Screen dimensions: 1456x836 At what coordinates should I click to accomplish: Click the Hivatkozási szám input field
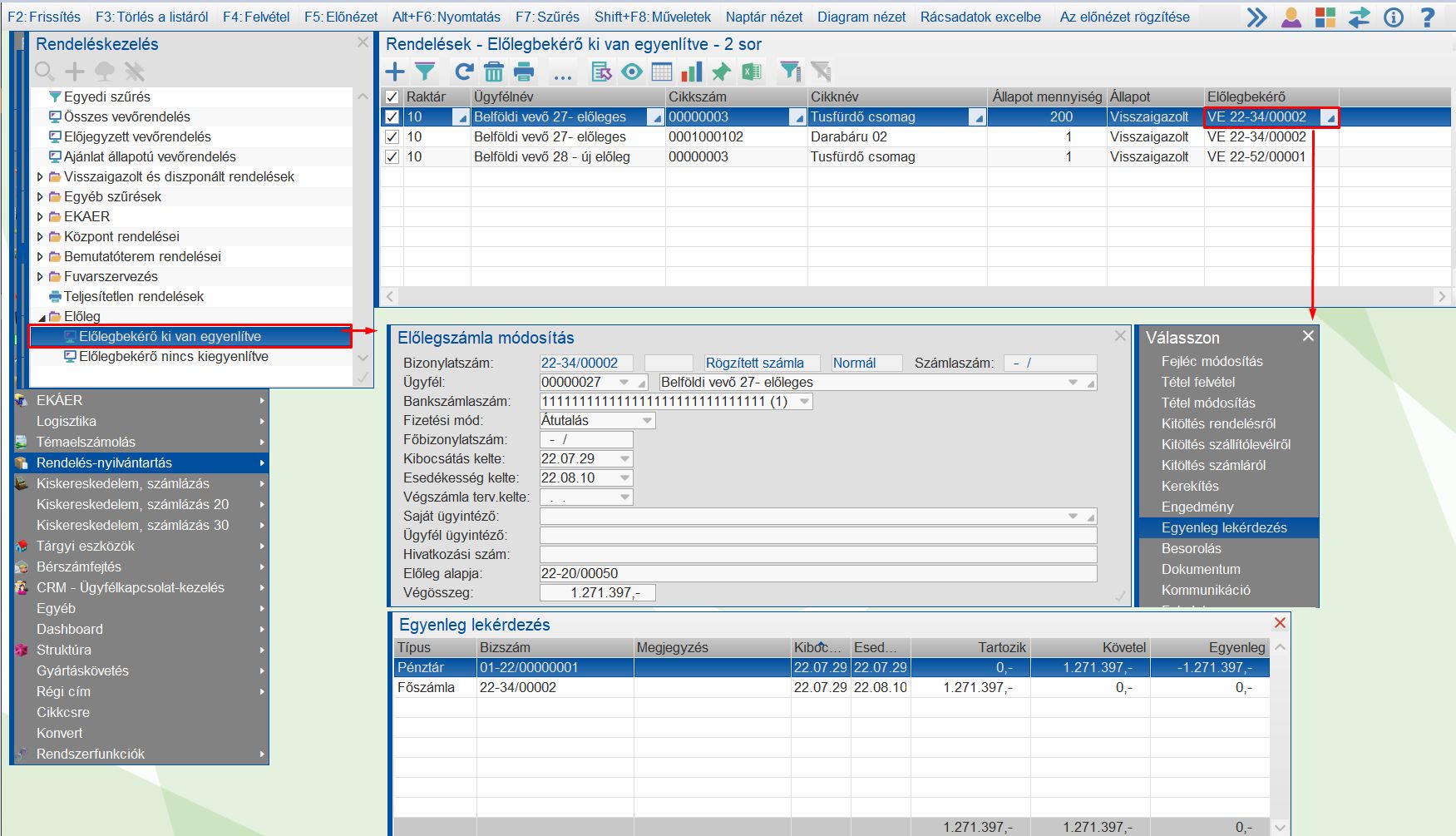817,555
